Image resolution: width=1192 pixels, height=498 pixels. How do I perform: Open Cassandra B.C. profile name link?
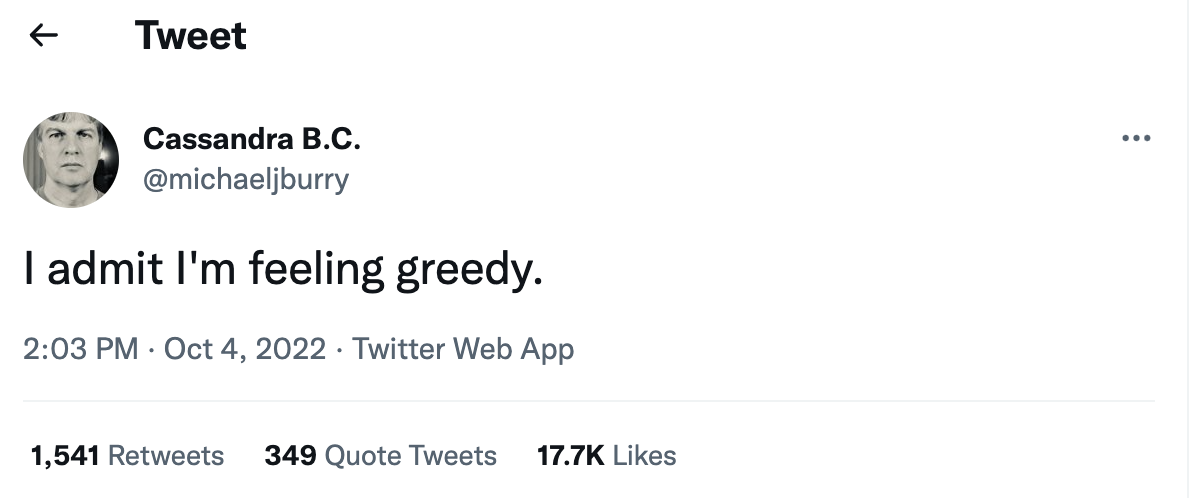(251, 139)
